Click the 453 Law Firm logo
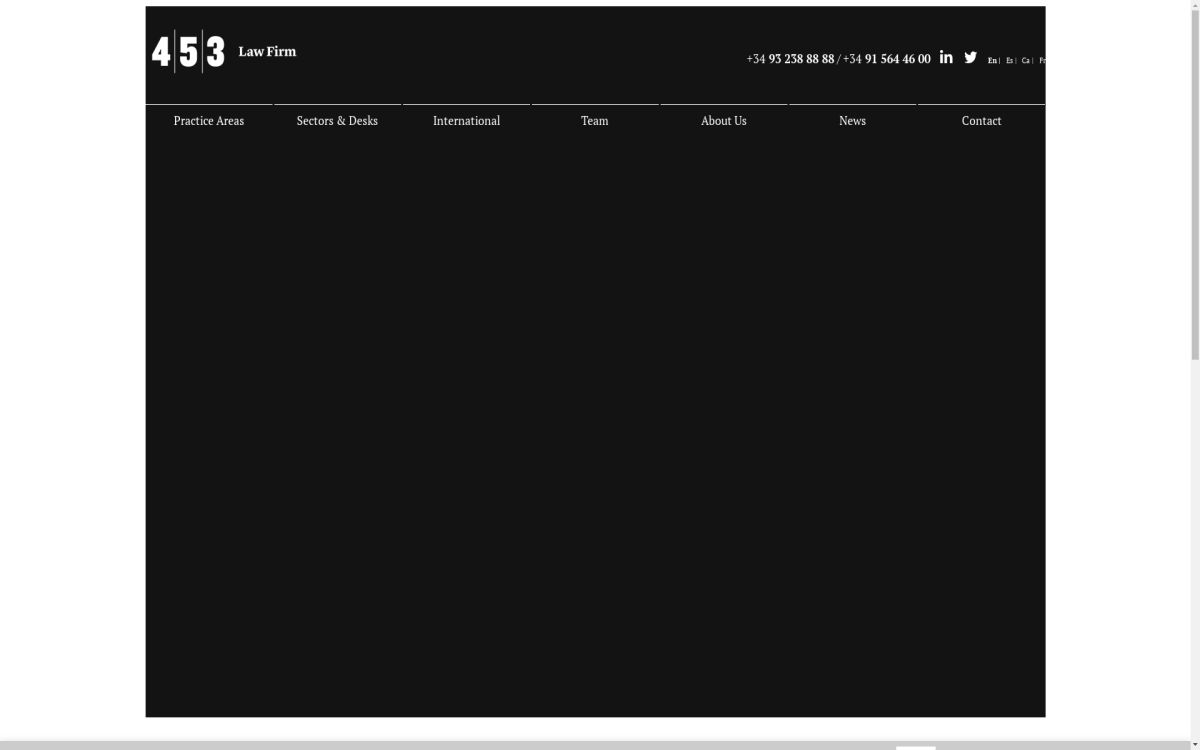Image resolution: width=1200 pixels, height=750 pixels. 224,51
